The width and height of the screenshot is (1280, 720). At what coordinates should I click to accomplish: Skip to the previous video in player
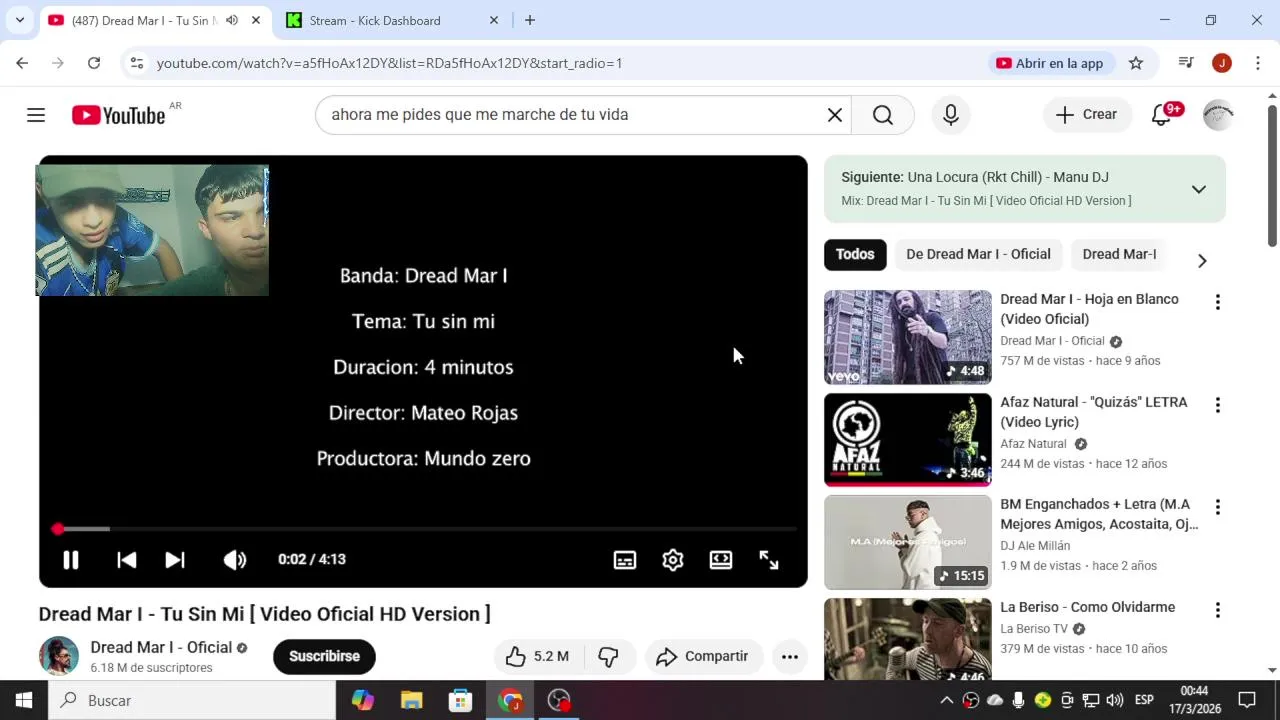coord(126,560)
